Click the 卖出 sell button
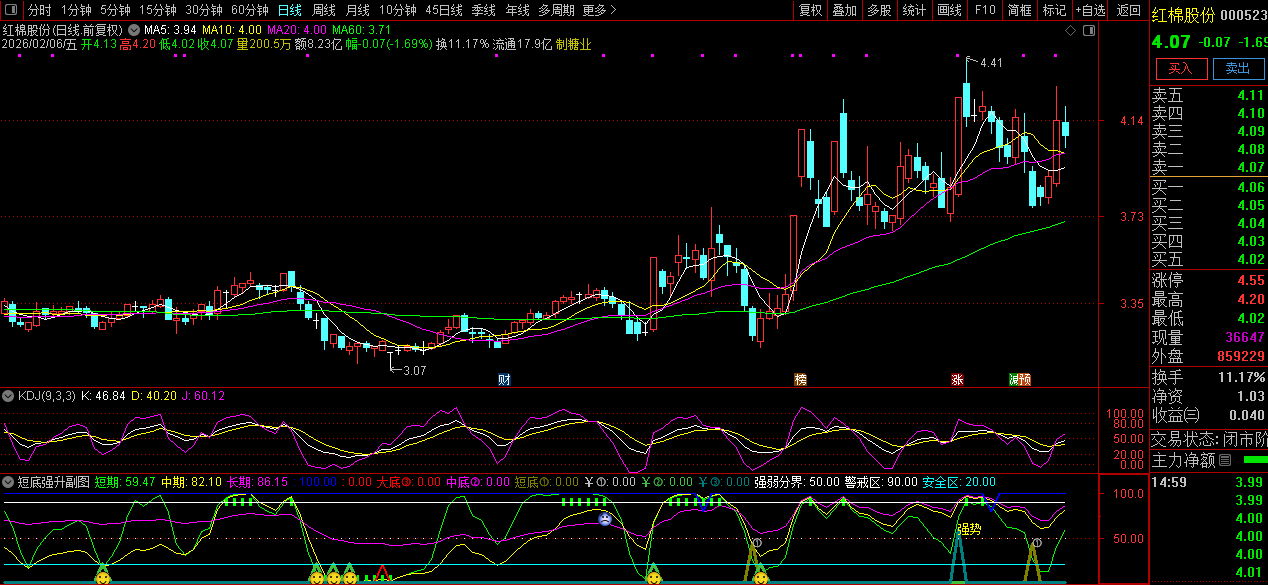Screen dimensions: 1268x585 point(1238,68)
